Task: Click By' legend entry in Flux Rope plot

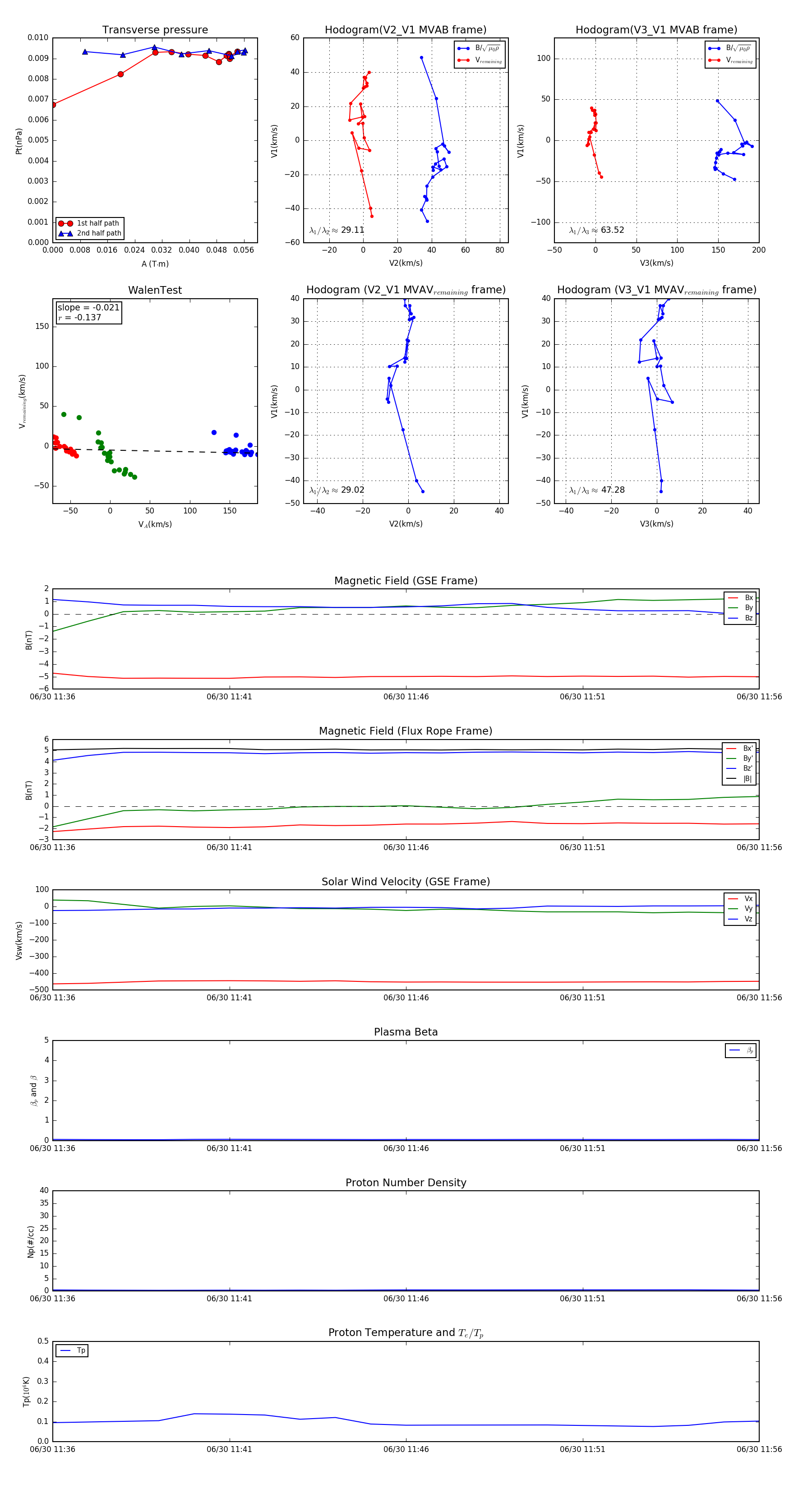Action: (x=739, y=758)
